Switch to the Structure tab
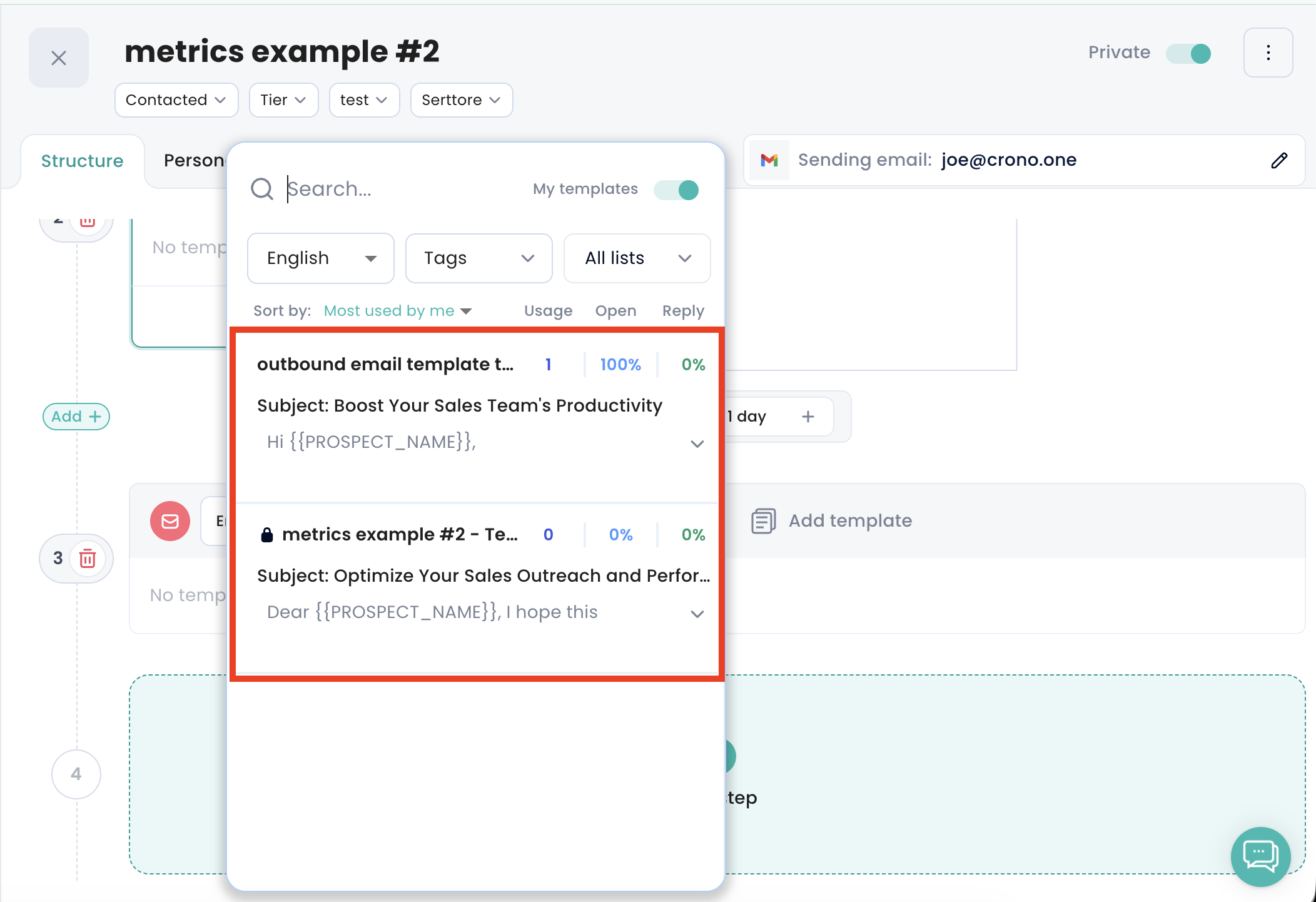 pyautogui.click(x=82, y=161)
